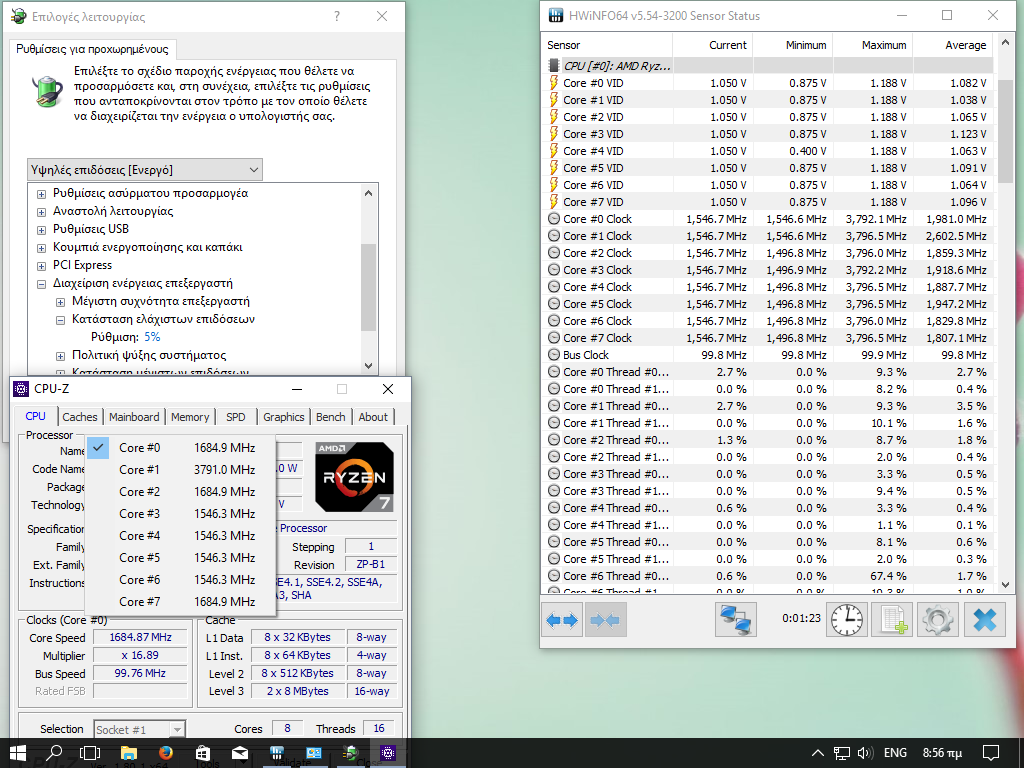Switch to CPU-Z Caches tab
The height and width of the screenshot is (768, 1024).
[x=80, y=417]
